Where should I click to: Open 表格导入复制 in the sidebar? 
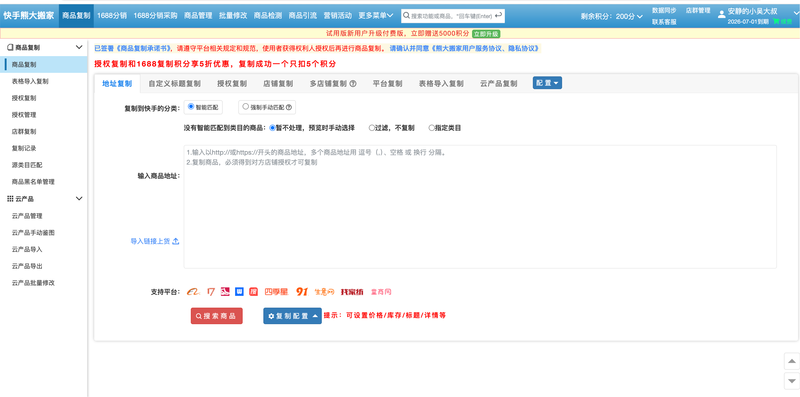tap(30, 81)
